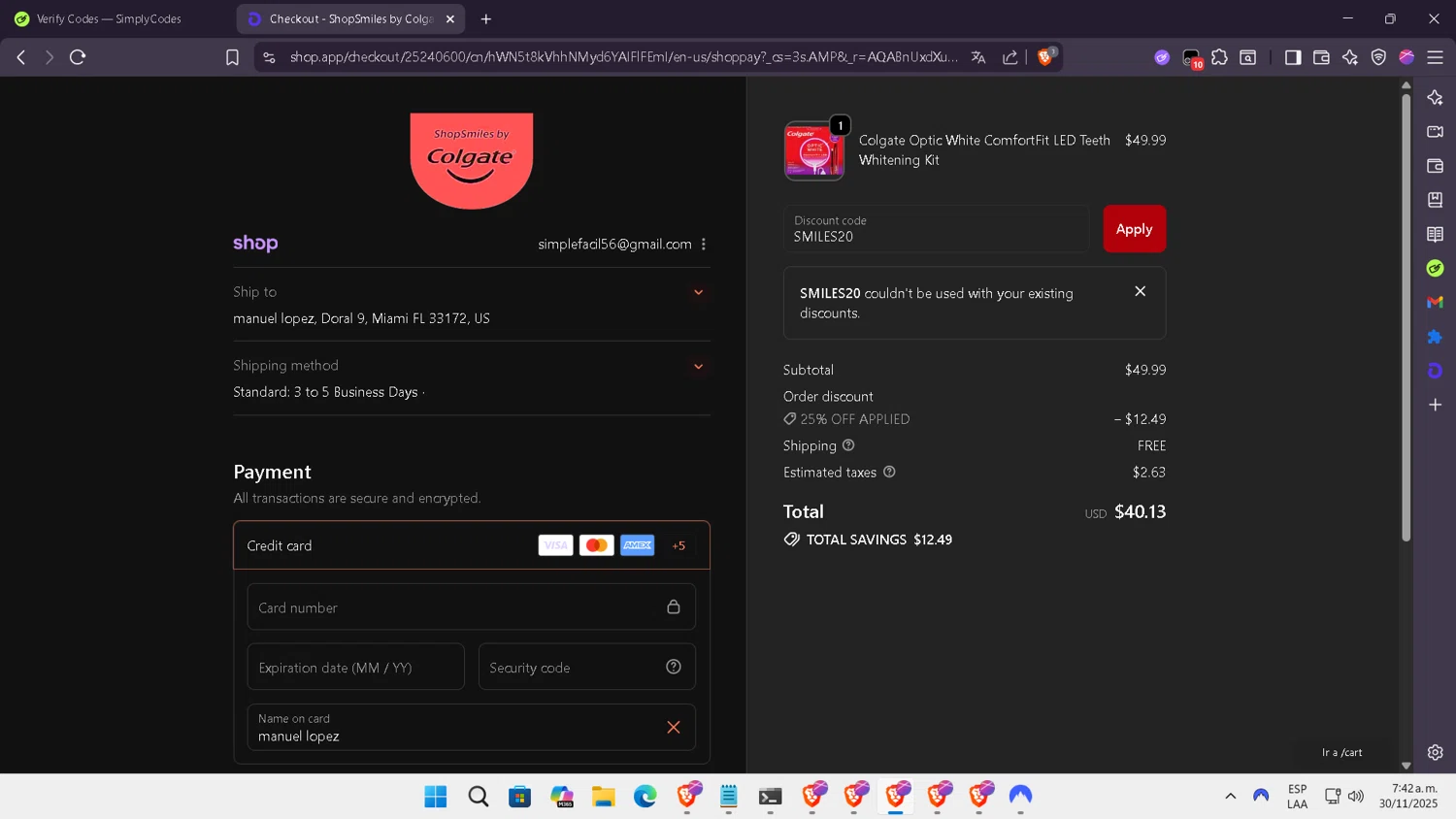The height and width of the screenshot is (819, 1456).
Task: Open the sidebar wallet panel icon
Action: (x=1435, y=166)
